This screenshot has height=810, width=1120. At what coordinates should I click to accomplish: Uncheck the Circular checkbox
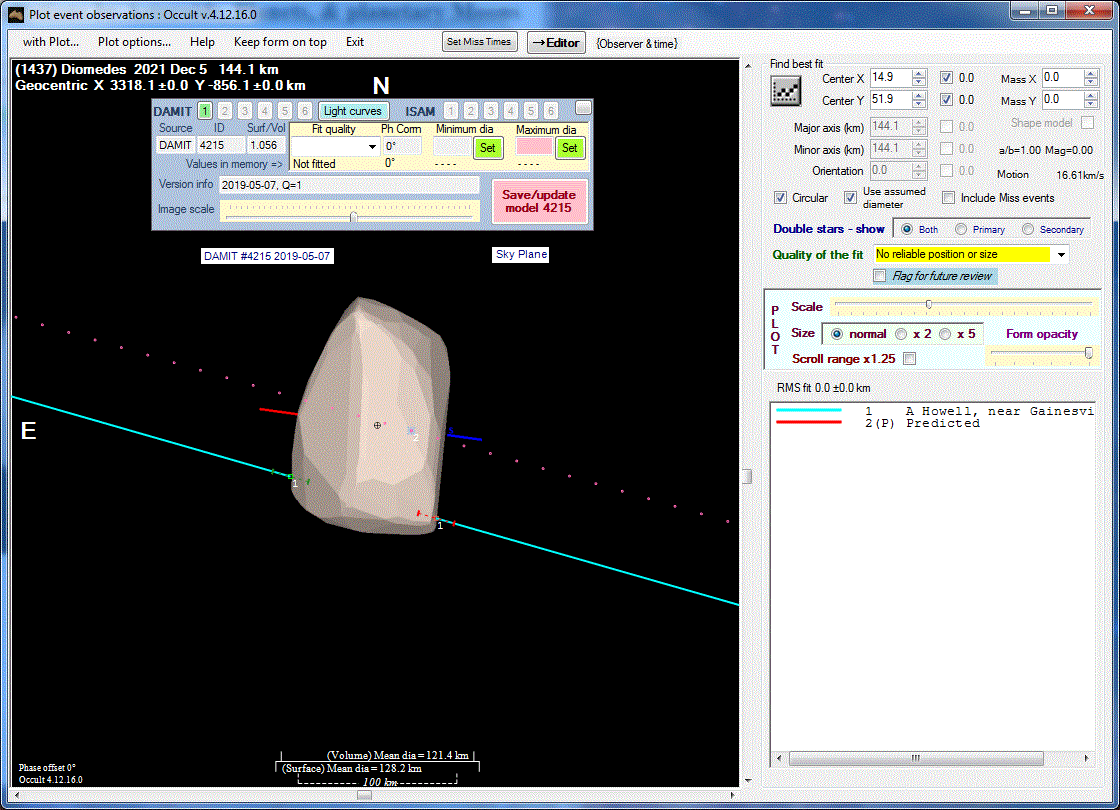point(781,198)
